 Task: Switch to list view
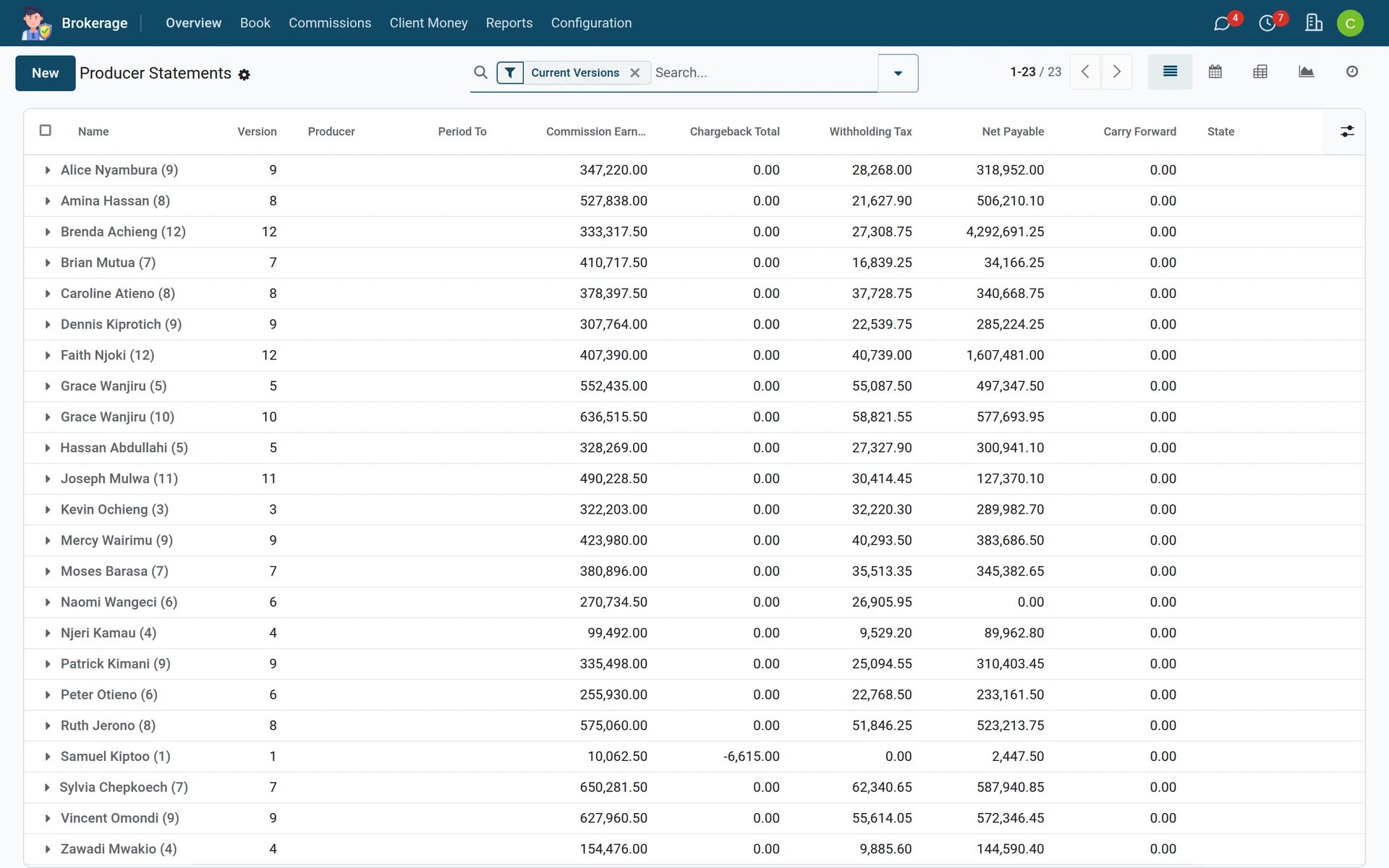click(1170, 72)
